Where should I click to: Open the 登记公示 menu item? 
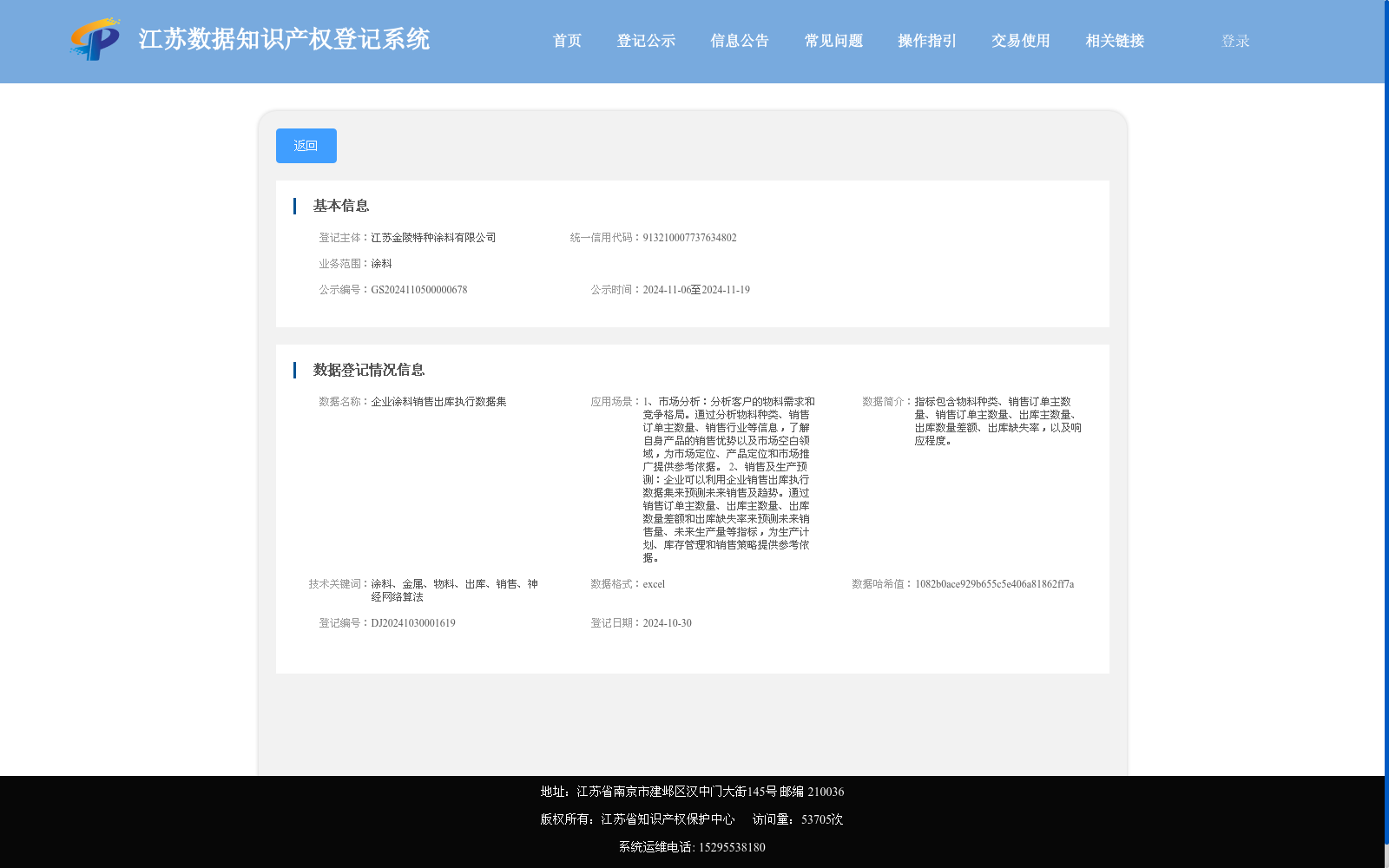pos(646,41)
